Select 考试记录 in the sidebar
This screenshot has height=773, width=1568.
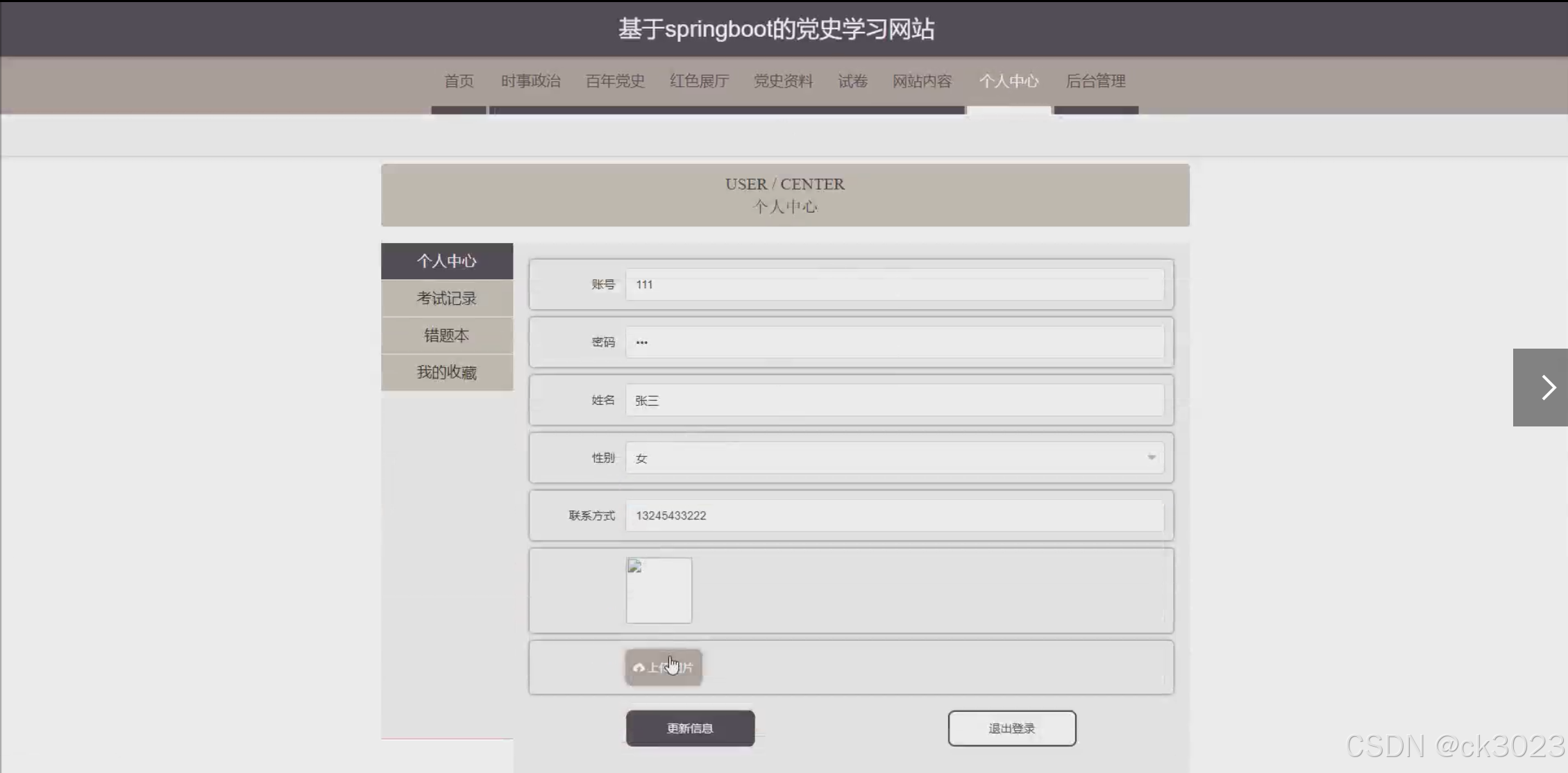pos(446,299)
